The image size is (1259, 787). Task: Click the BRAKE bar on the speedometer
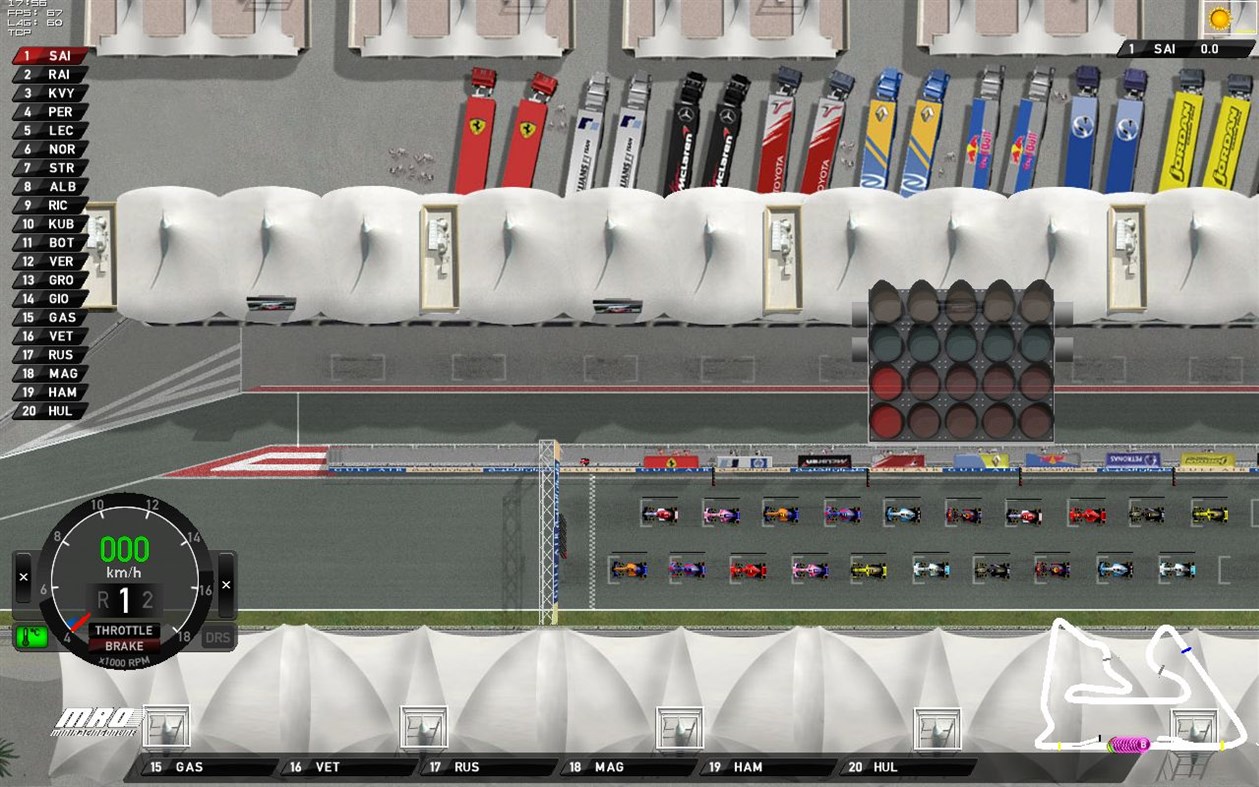click(124, 646)
